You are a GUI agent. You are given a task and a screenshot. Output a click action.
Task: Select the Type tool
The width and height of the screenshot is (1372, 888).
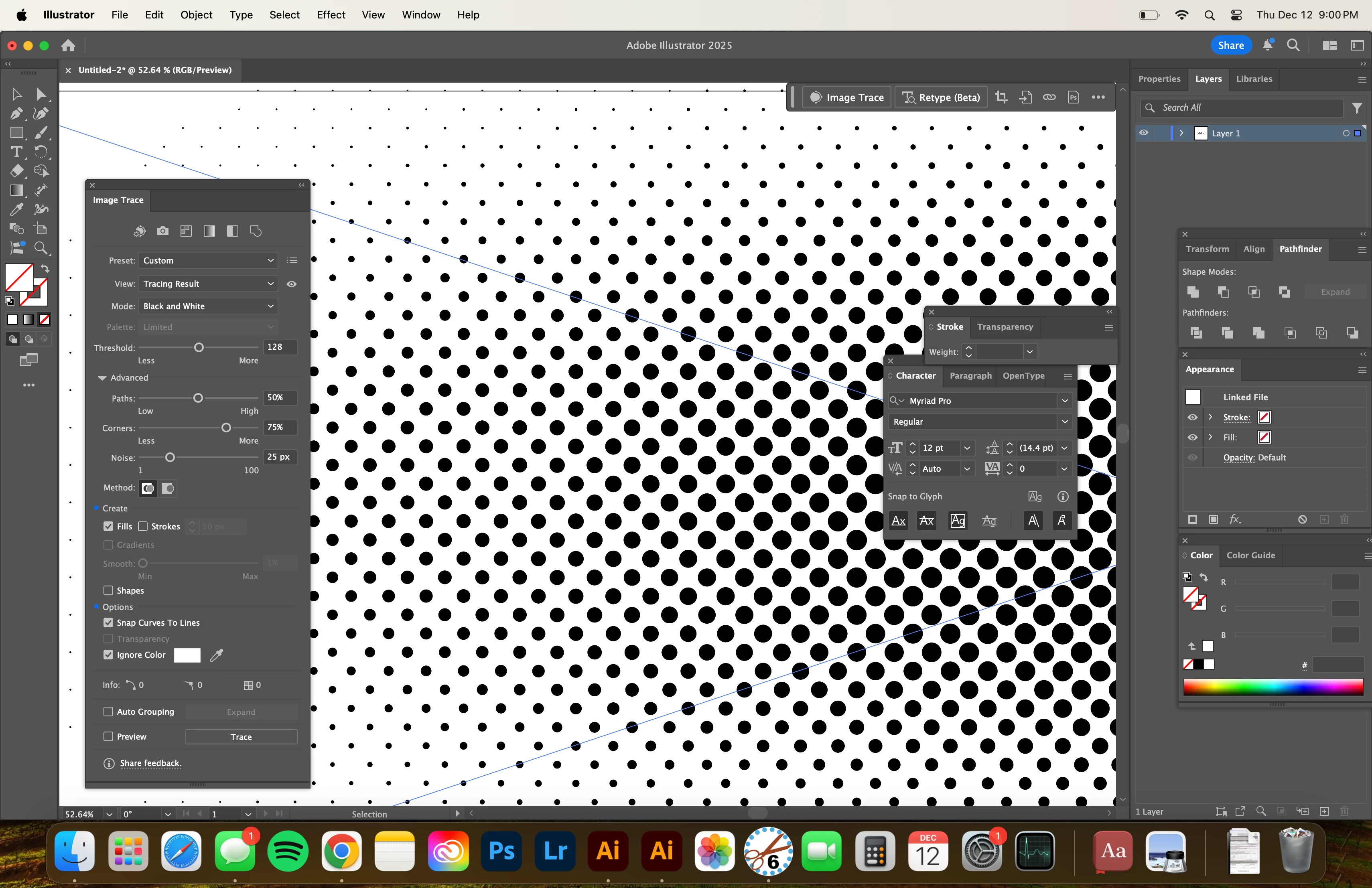[16, 152]
